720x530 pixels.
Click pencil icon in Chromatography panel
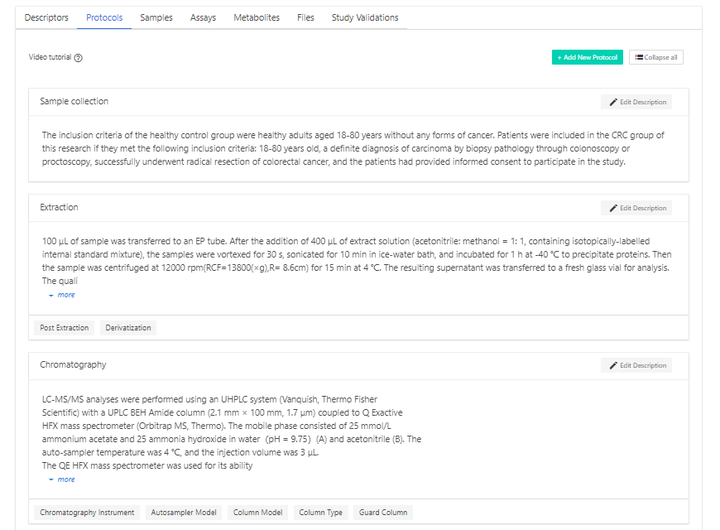click(614, 366)
